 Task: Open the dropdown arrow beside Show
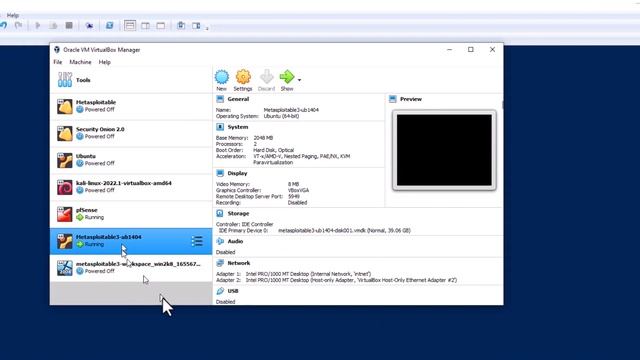pyautogui.click(x=299, y=80)
